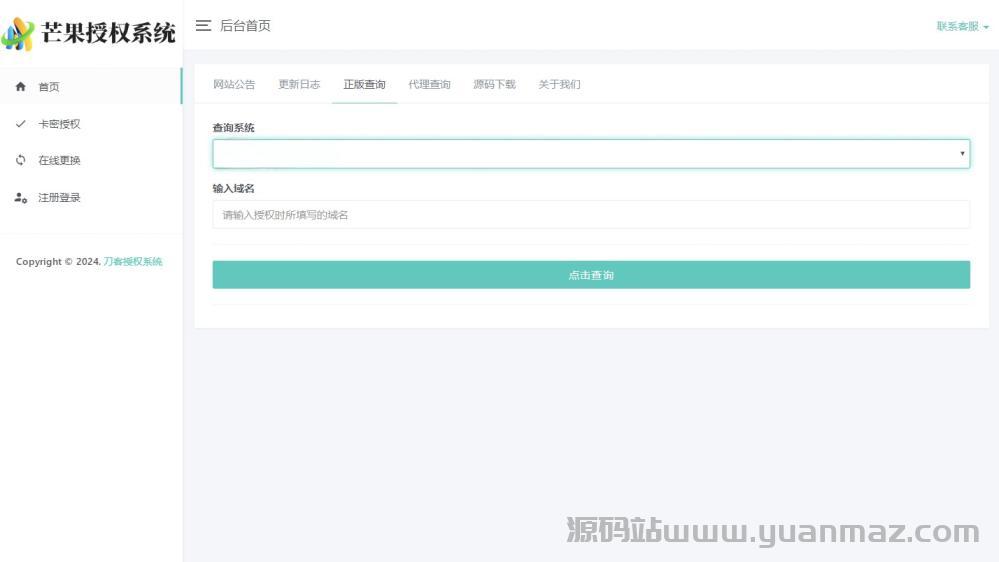Go to the 代理查询 tab
Screen dimensions: 999x562
coord(429,85)
